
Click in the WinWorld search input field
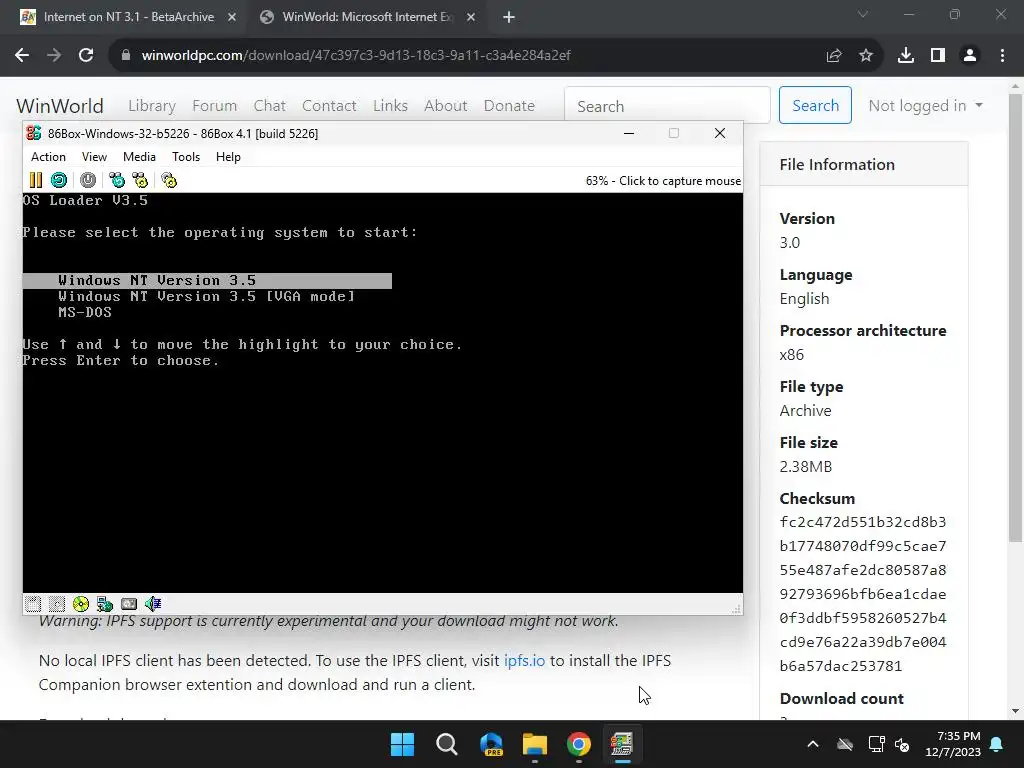pos(667,105)
